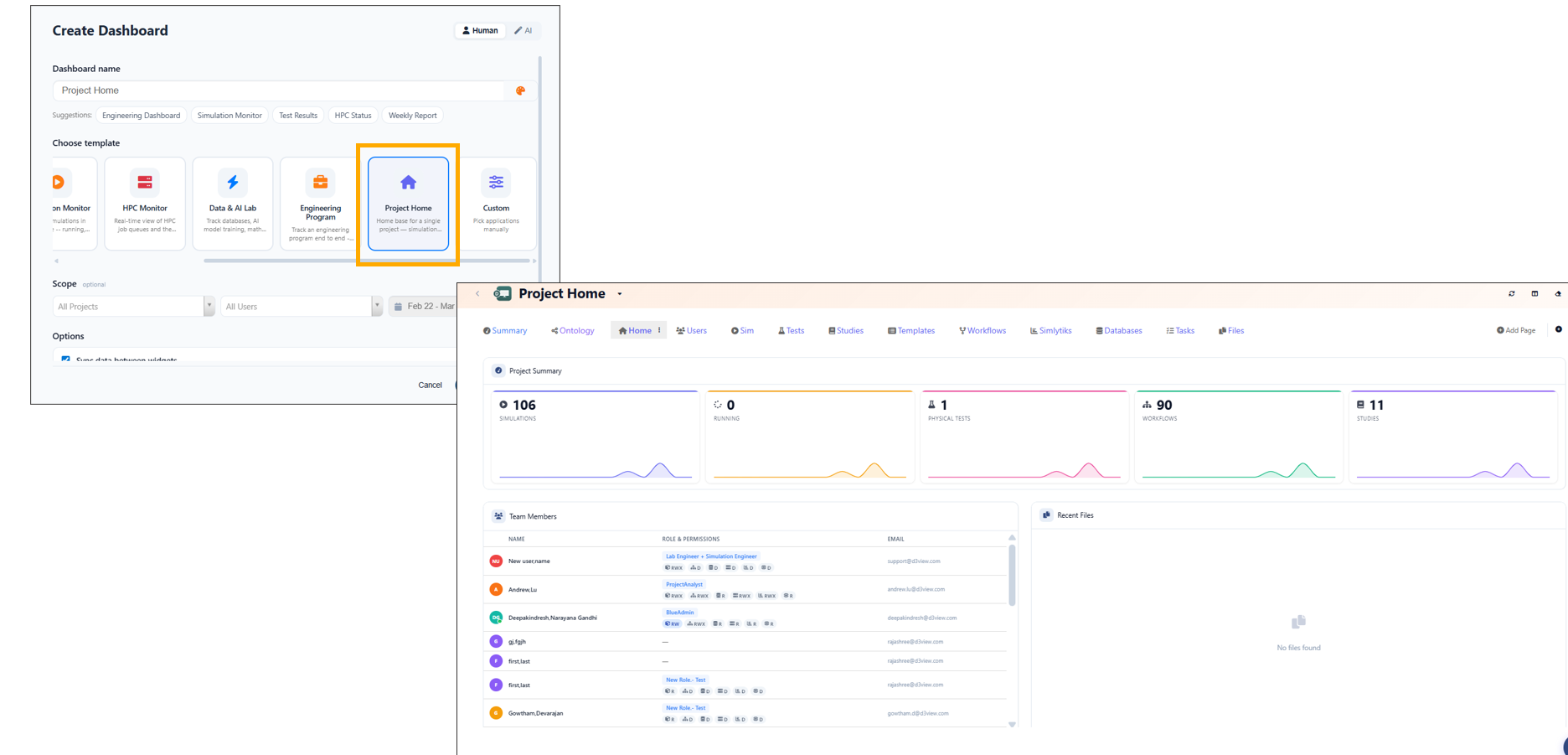Screen dimensions: 1568x755
Task: Open the dashboard color palette picker
Action: [520, 90]
